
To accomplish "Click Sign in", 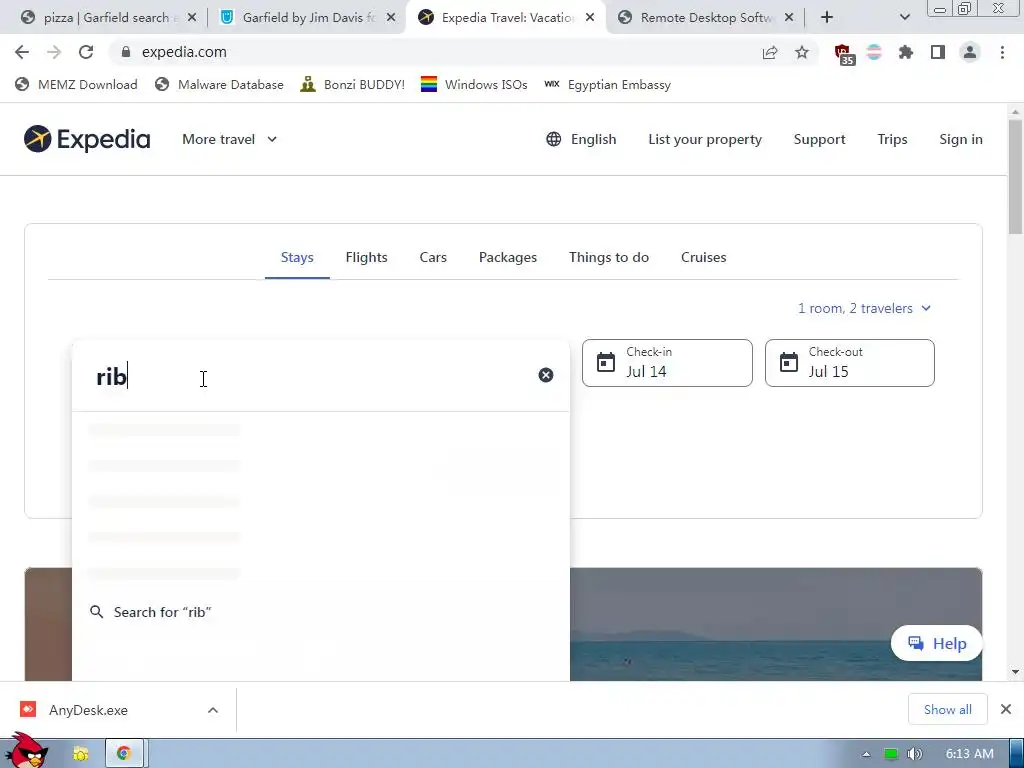I will coord(961,139).
